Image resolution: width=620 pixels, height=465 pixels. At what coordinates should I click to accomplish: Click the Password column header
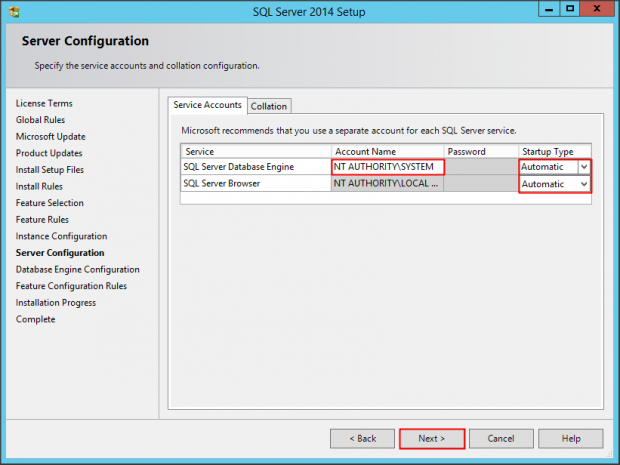click(481, 151)
